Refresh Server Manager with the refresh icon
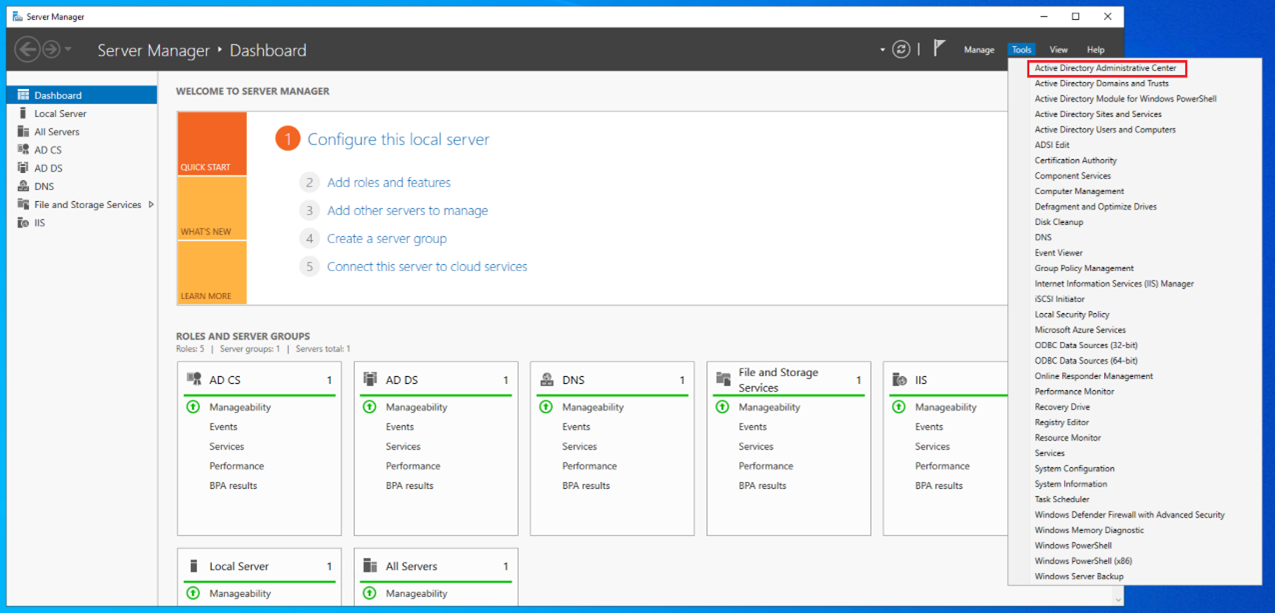This screenshot has height=613, width=1275. click(901, 48)
